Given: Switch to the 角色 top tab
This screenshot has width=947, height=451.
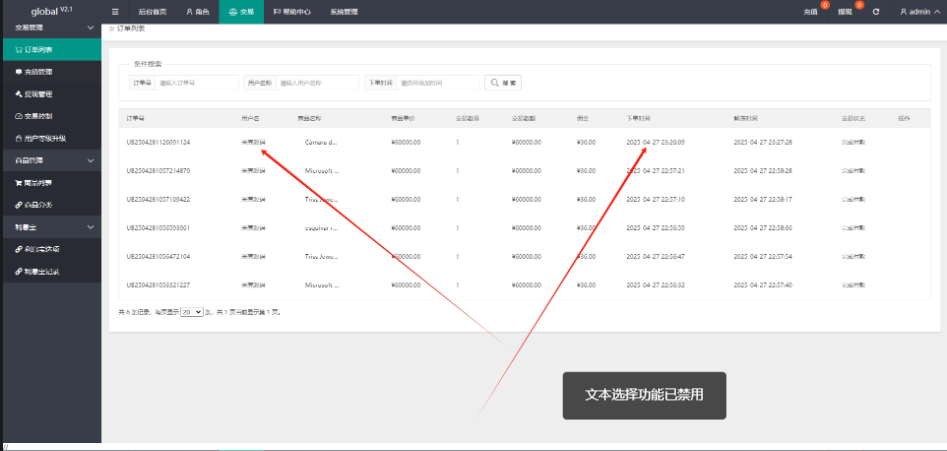Looking at the screenshot, I should [198, 12].
